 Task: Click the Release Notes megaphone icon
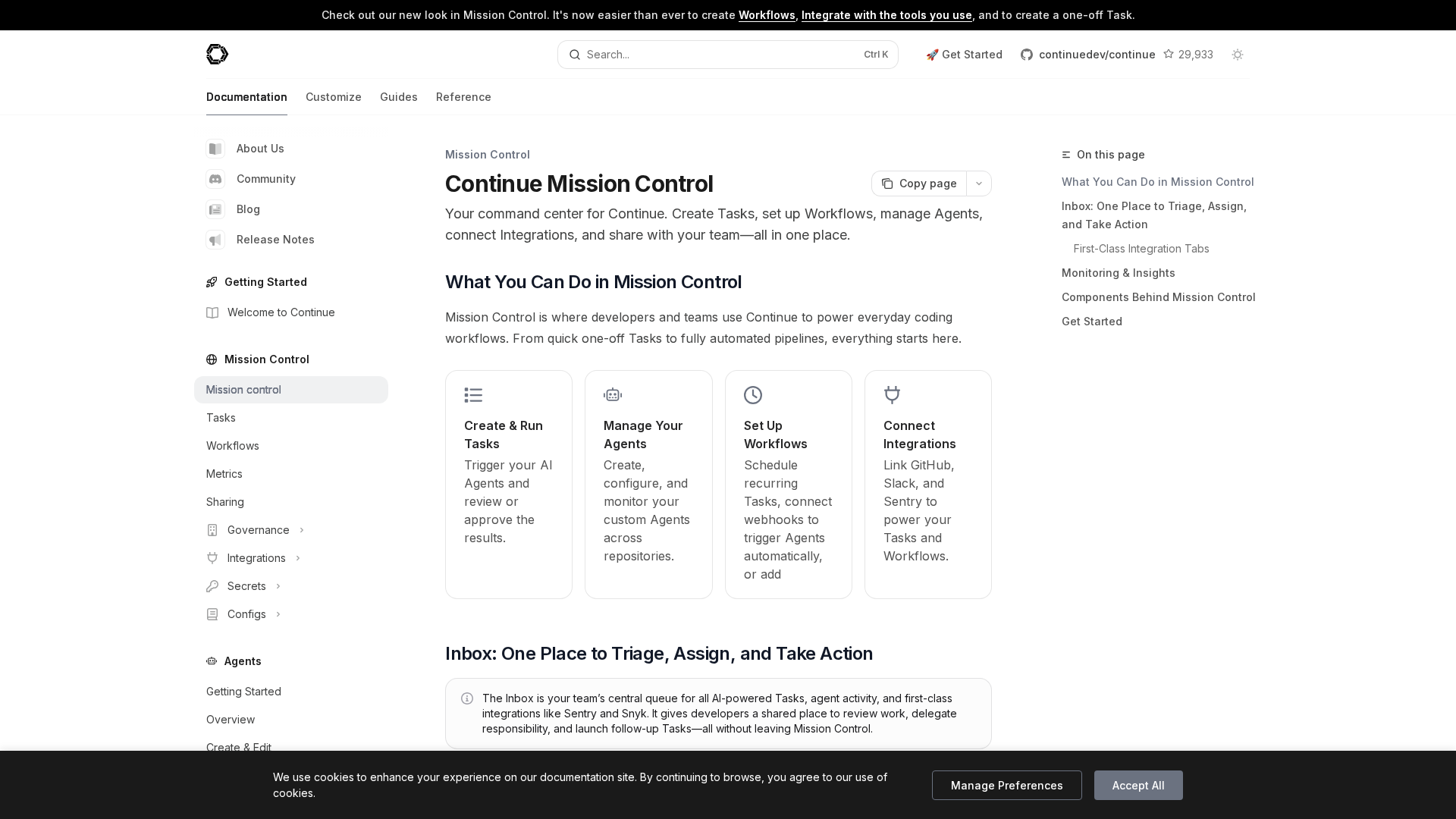(x=215, y=240)
